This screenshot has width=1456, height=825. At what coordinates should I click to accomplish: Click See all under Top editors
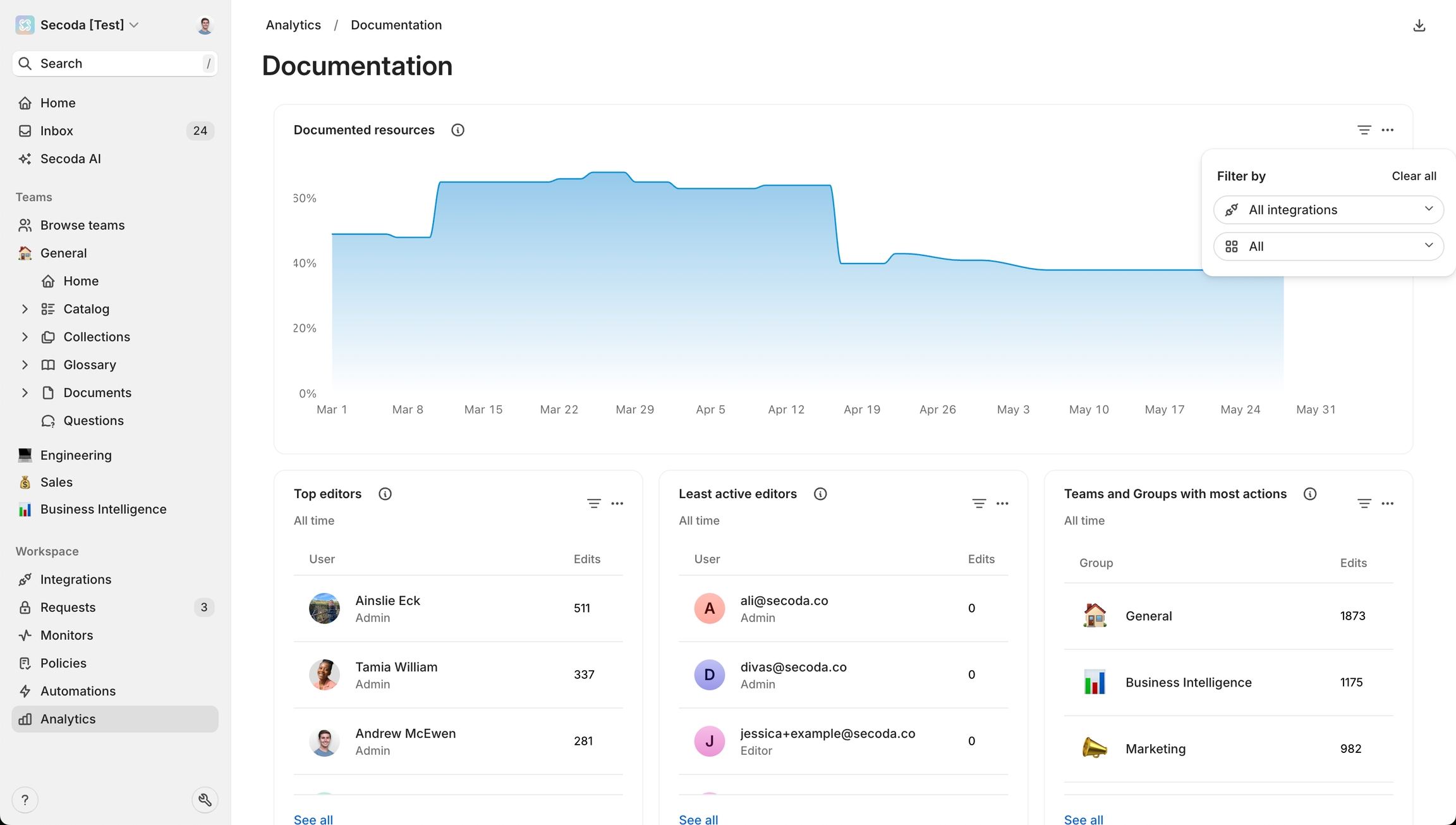pyautogui.click(x=313, y=819)
